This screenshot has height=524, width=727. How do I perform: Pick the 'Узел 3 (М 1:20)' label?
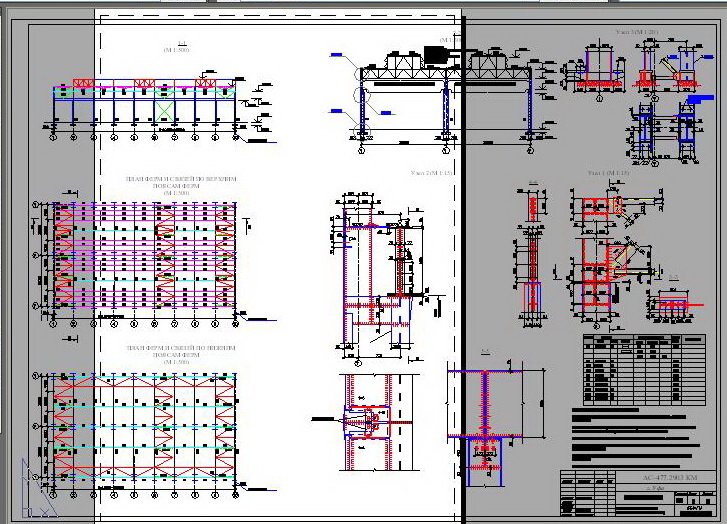(x=637, y=32)
